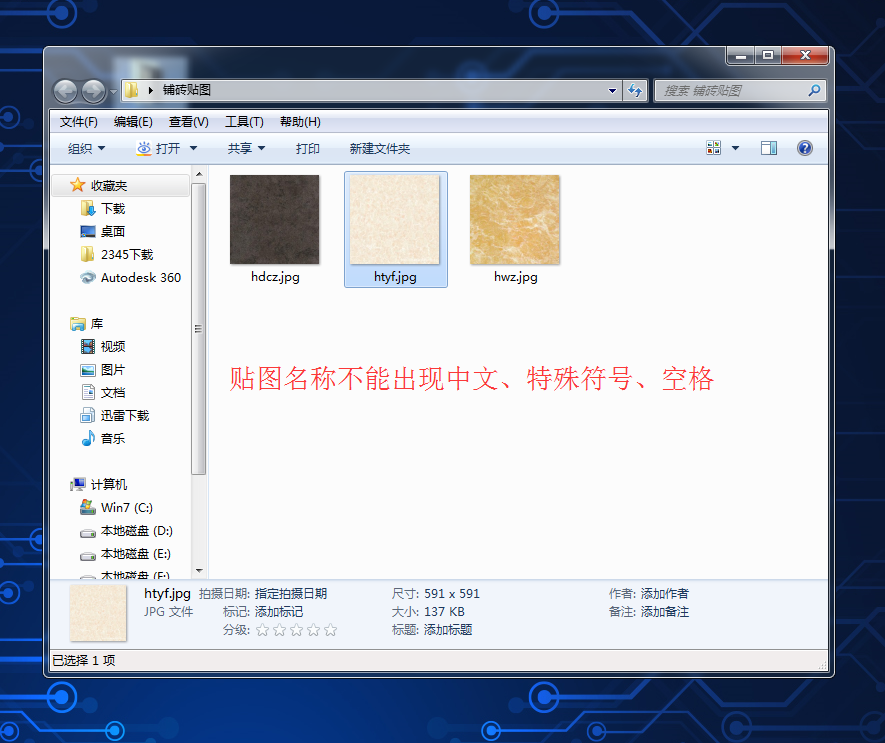Rate the file three stars
885x743 pixels.
[x=296, y=630]
